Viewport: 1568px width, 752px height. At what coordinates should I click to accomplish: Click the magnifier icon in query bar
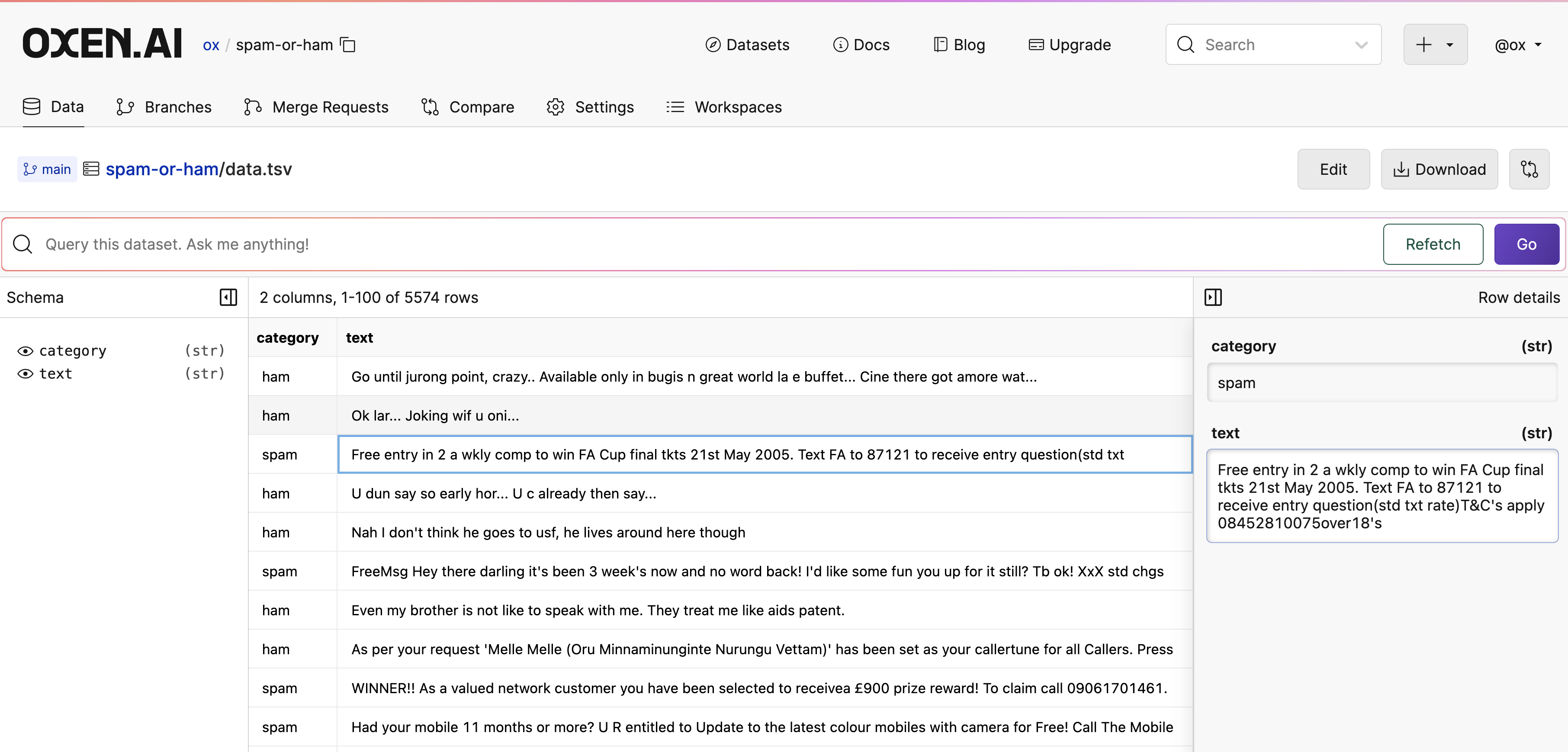[x=23, y=244]
